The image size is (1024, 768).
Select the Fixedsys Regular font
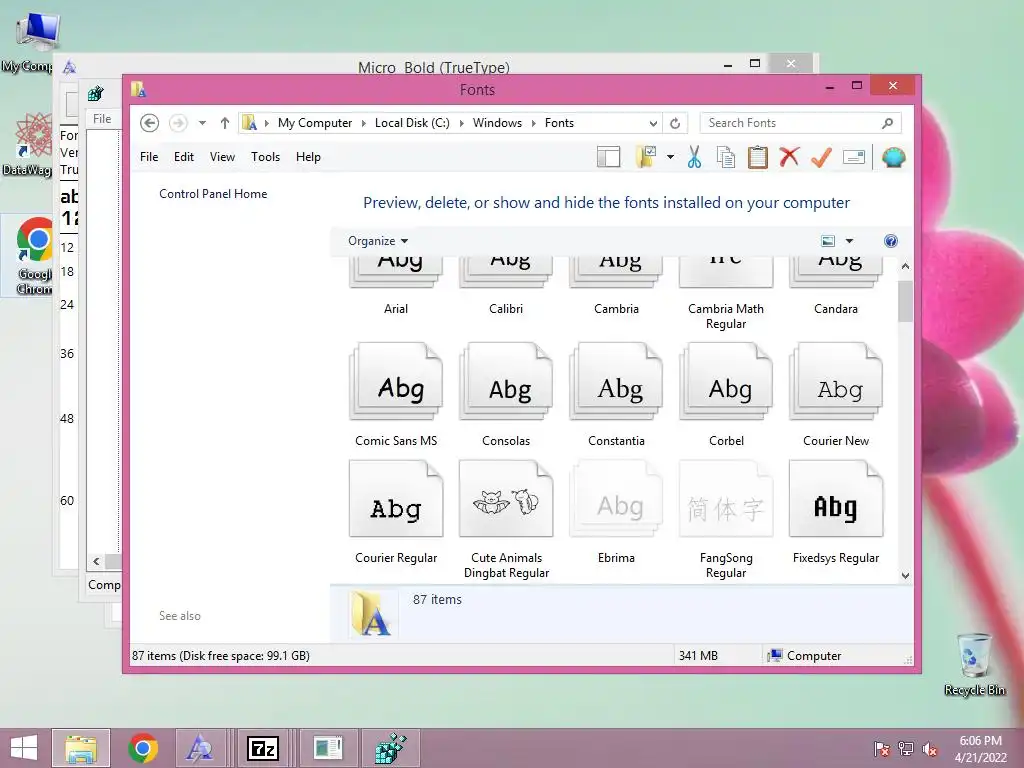[836, 513]
